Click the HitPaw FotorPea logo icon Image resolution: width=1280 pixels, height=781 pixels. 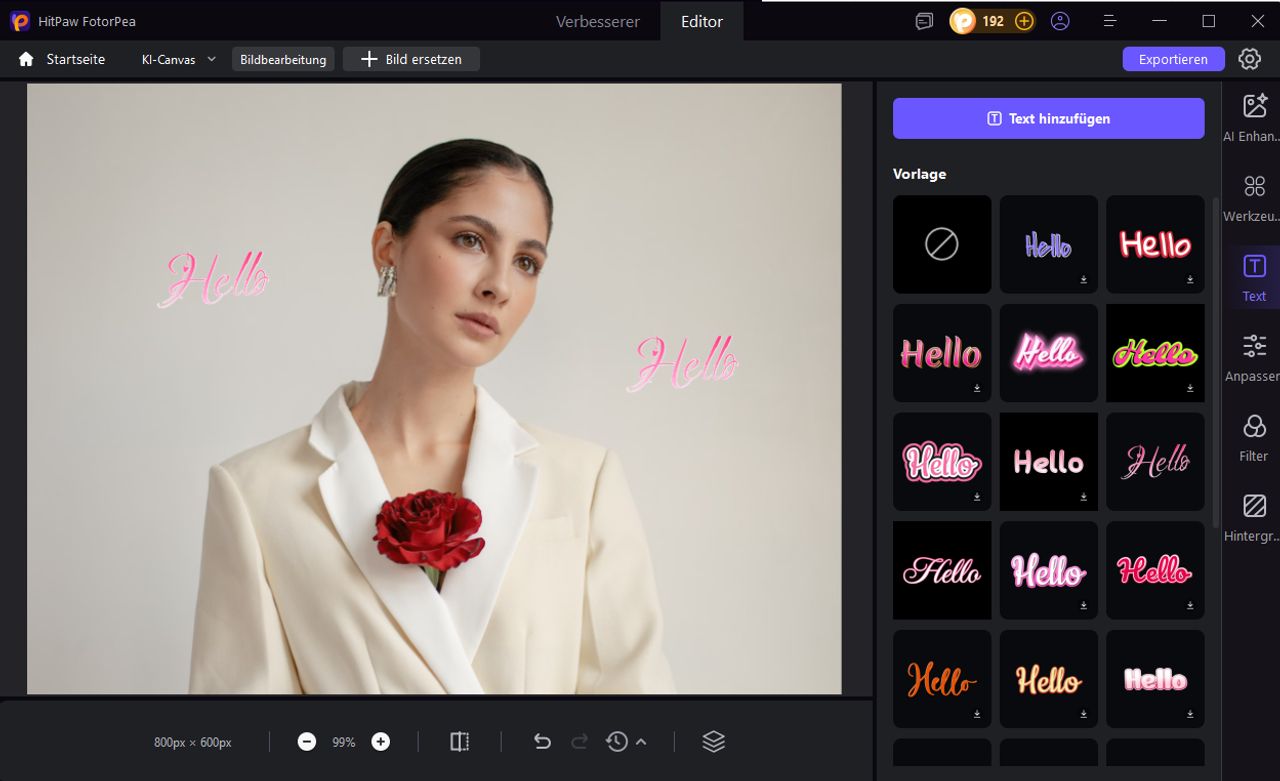20,21
